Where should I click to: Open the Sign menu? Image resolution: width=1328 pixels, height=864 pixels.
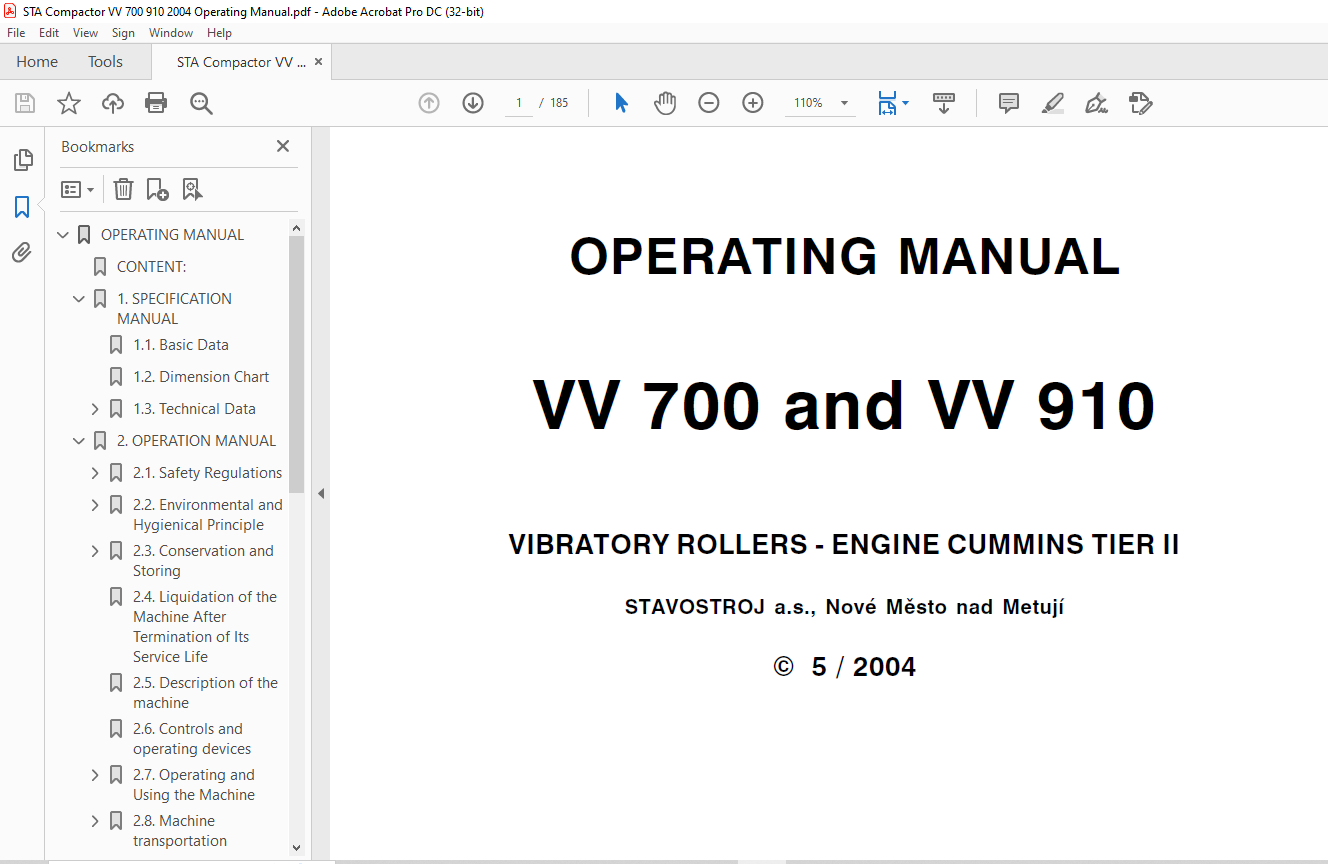tap(123, 33)
